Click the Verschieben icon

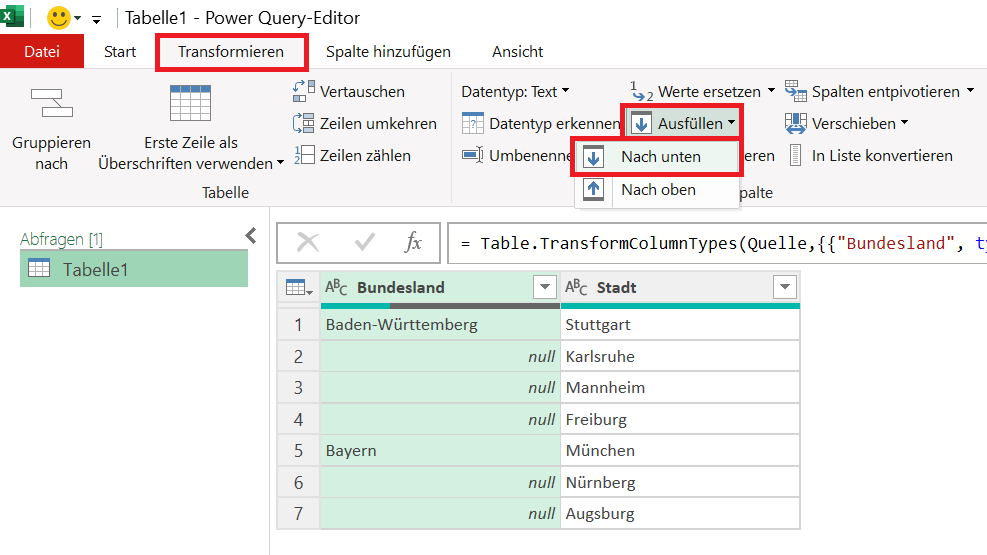pyautogui.click(x=796, y=123)
